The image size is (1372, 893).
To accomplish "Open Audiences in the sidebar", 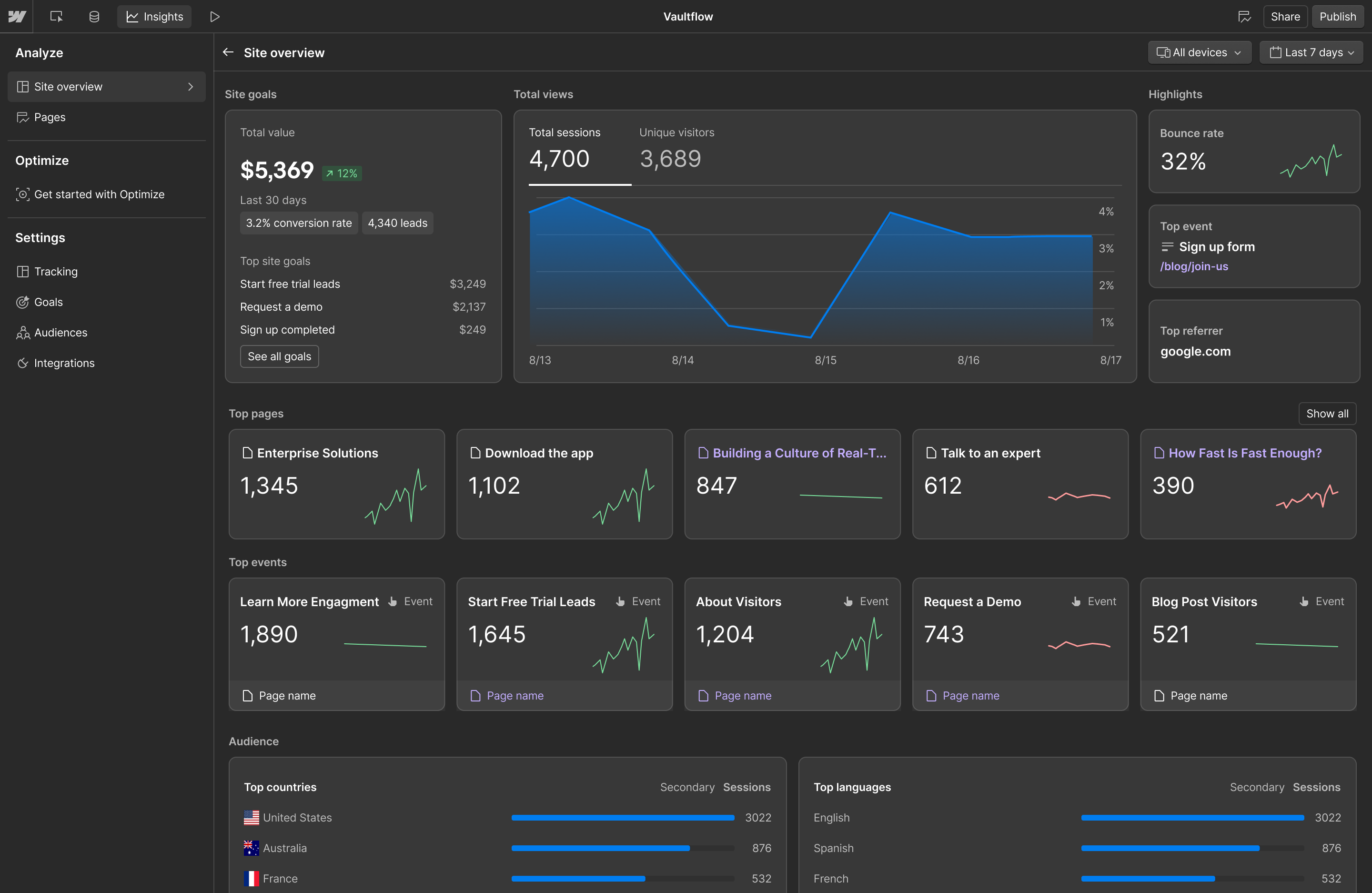I will [61, 333].
